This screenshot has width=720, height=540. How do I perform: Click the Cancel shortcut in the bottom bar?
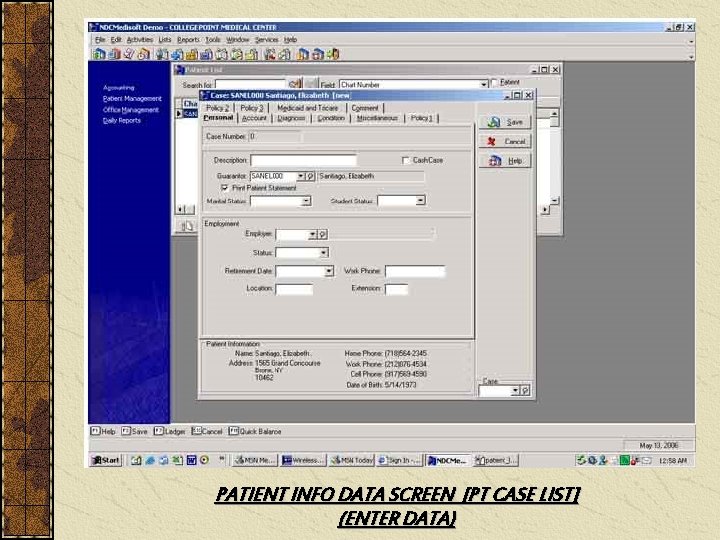[x=207, y=431]
